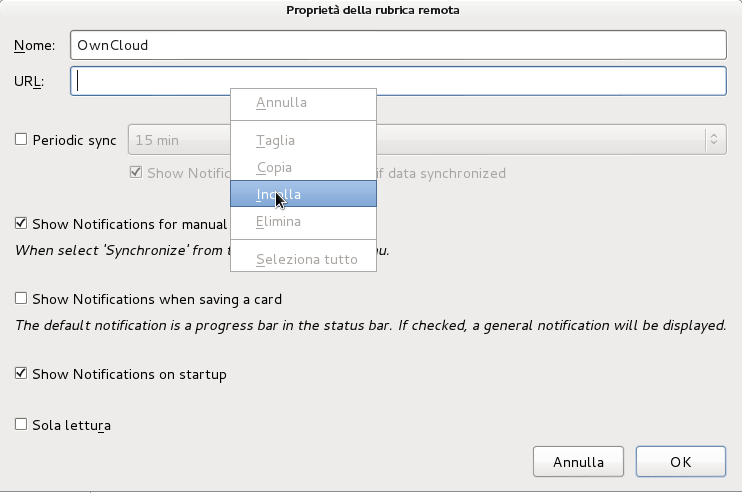Tick the Sola lettura checkbox
This screenshot has height=493, width=742.
pyautogui.click(x=21, y=425)
